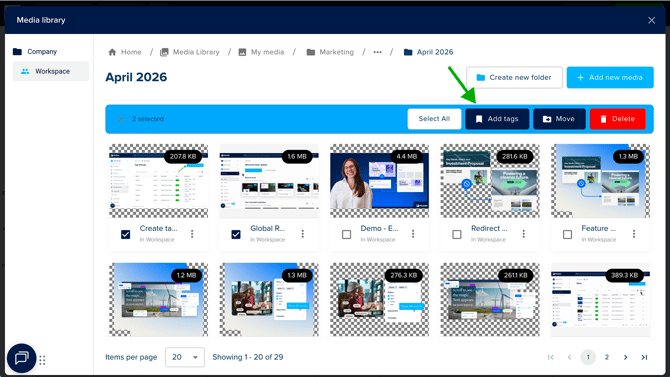
Task: Delete the selected media items
Action: click(x=617, y=119)
